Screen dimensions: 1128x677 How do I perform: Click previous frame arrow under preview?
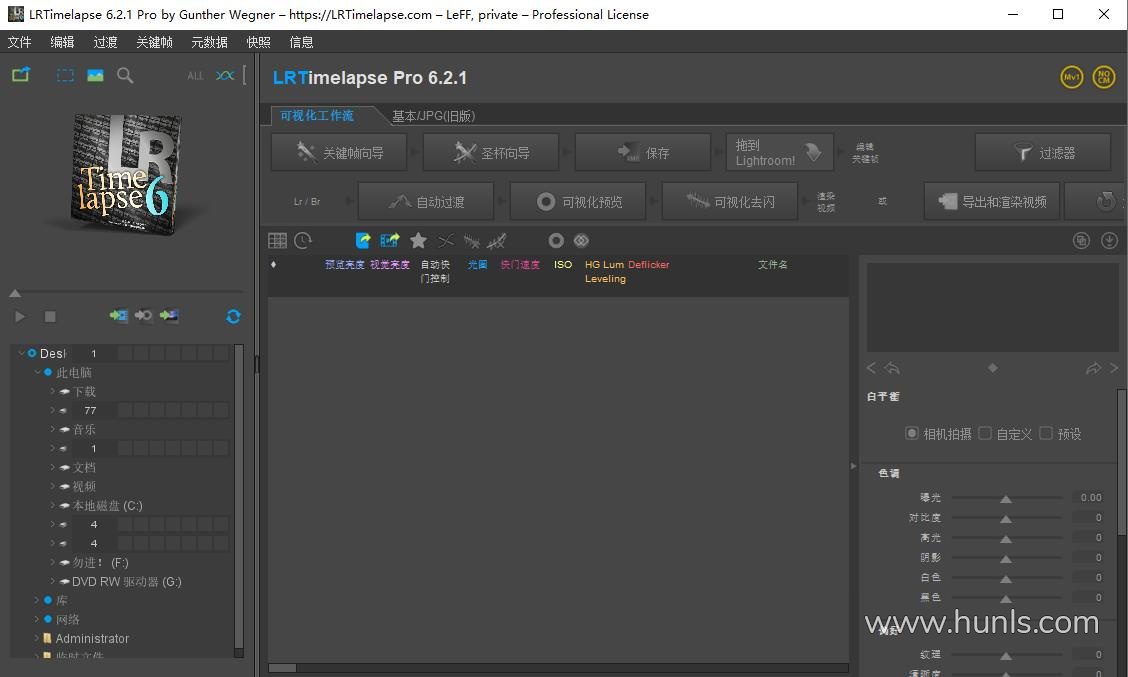[x=871, y=368]
